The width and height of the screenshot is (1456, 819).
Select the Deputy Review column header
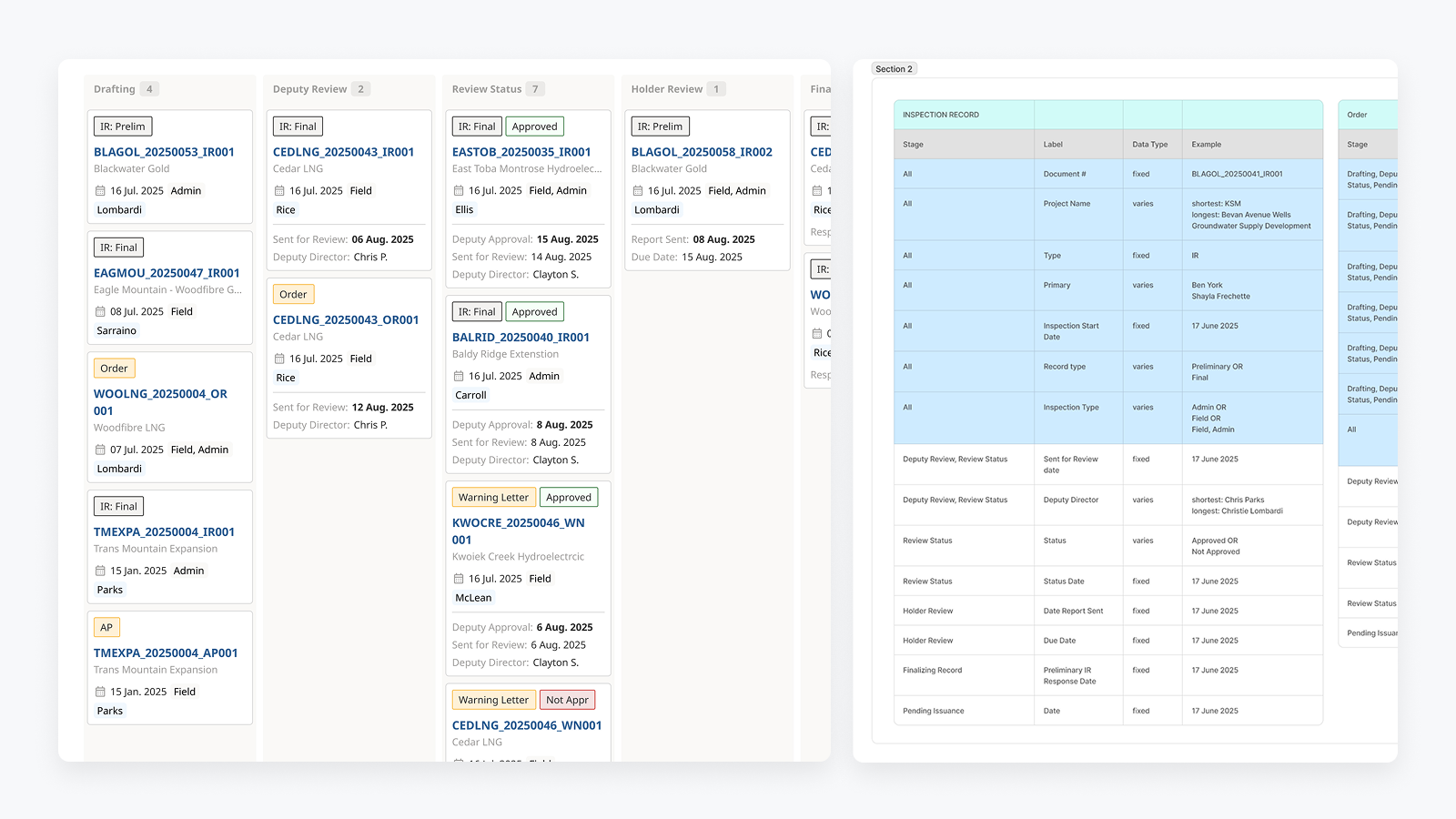pyautogui.click(x=310, y=89)
